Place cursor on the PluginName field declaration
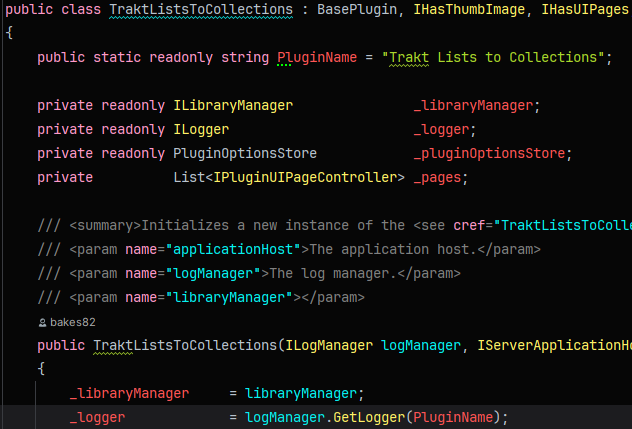 point(317,57)
